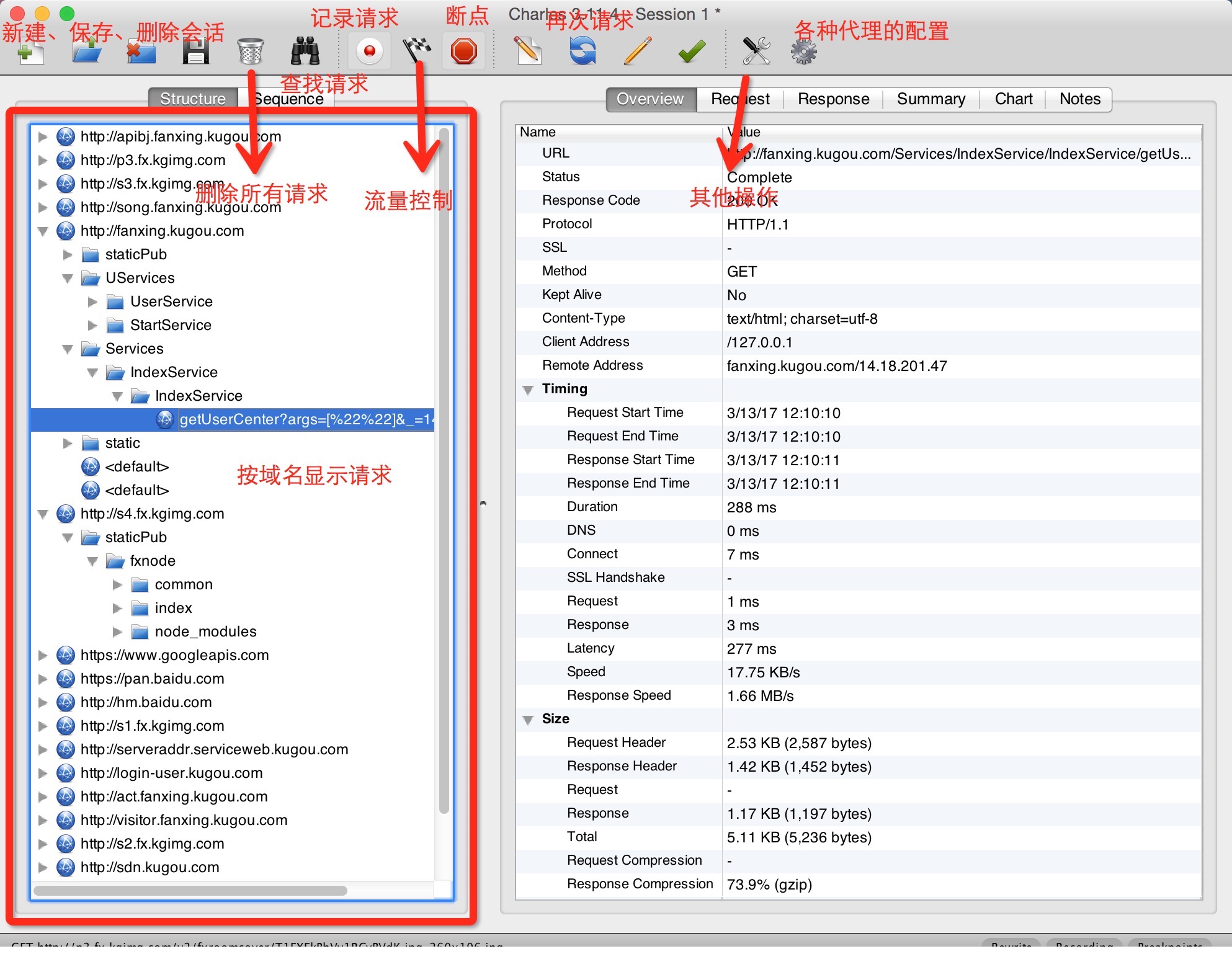This screenshot has height=959, width=1232.
Task: Open the Summary tab
Action: (x=931, y=99)
